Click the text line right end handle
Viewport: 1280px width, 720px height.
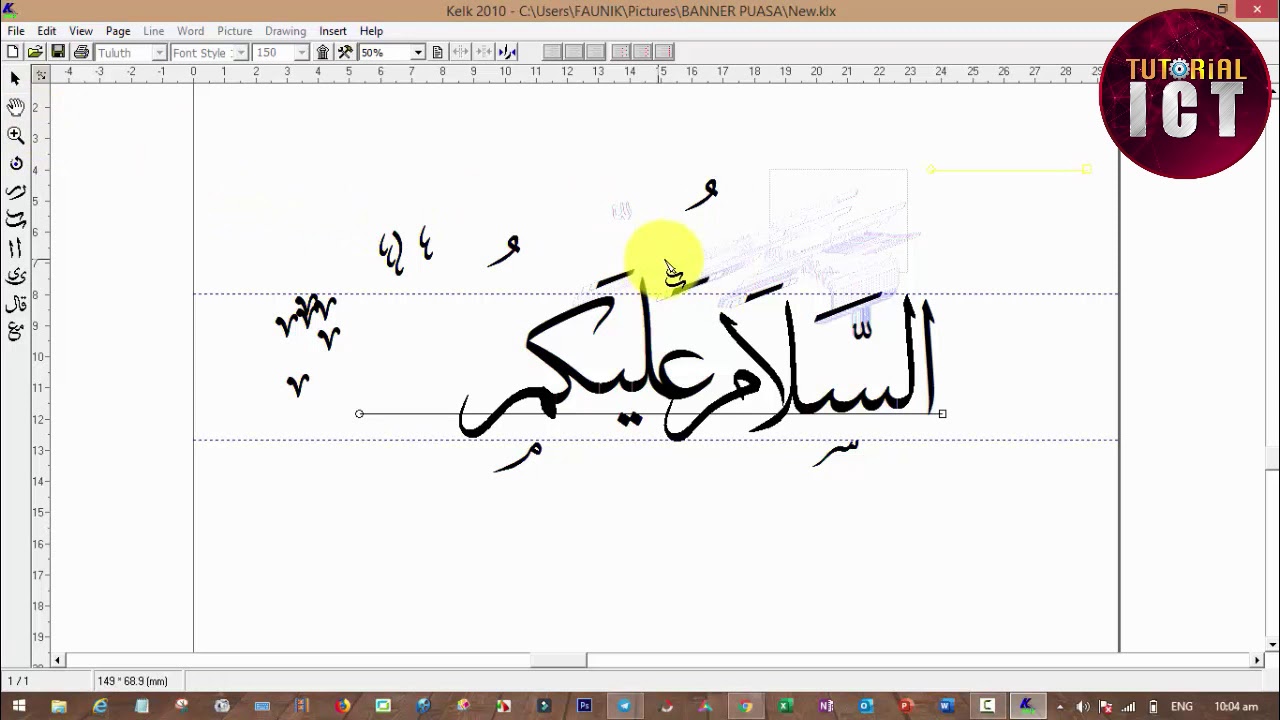[942, 413]
